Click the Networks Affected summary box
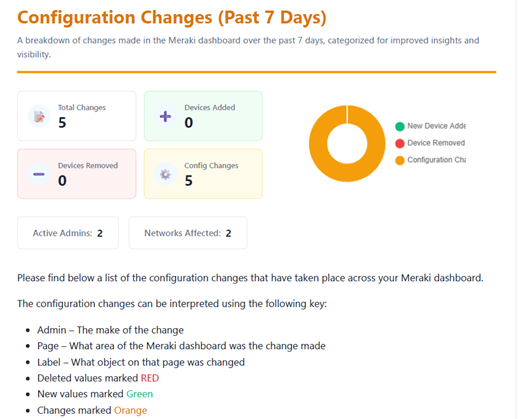The image size is (518, 419). pos(188,233)
